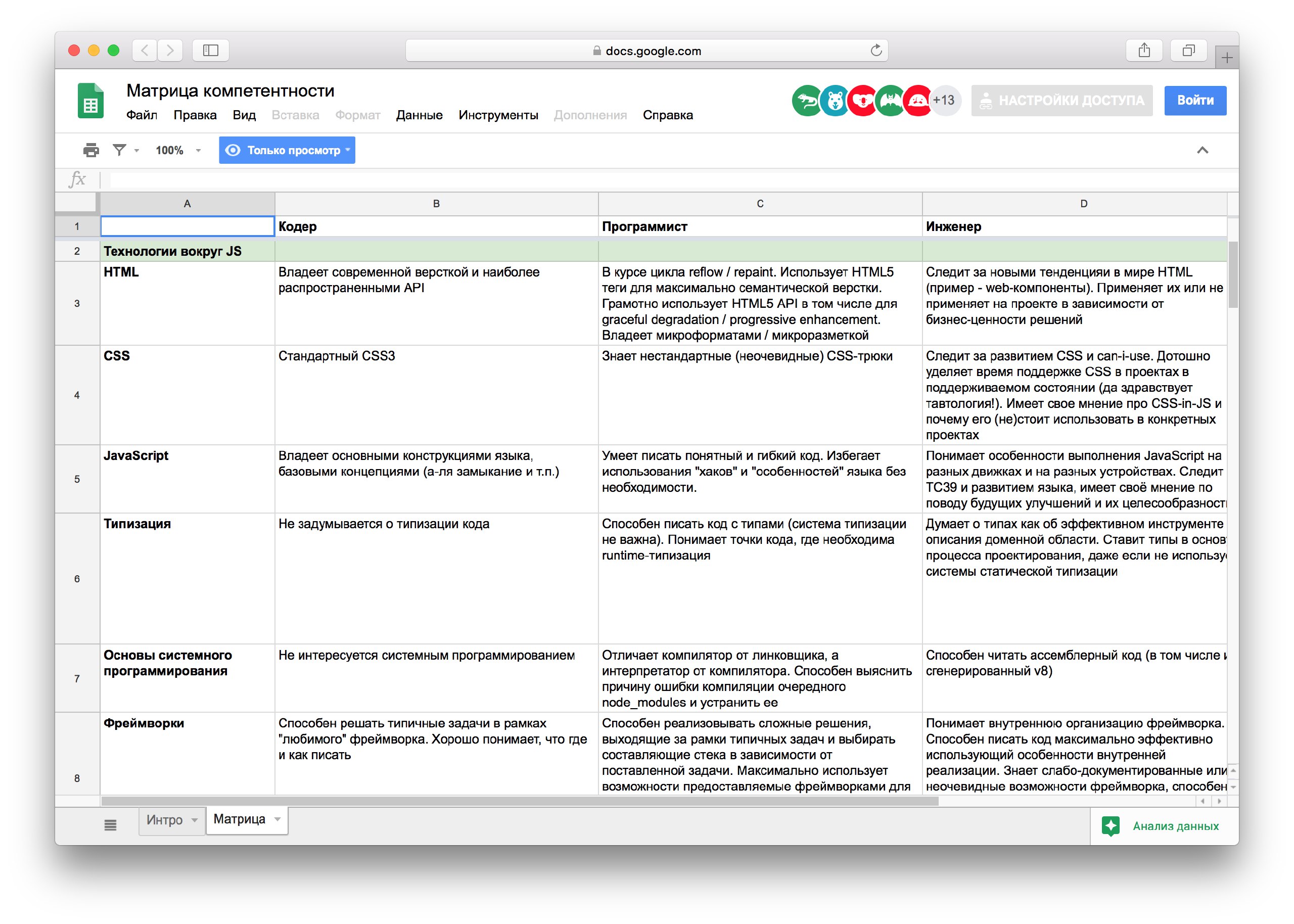This screenshot has height=924, width=1294.
Task: Select row 3 header
Action: [x=77, y=303]
